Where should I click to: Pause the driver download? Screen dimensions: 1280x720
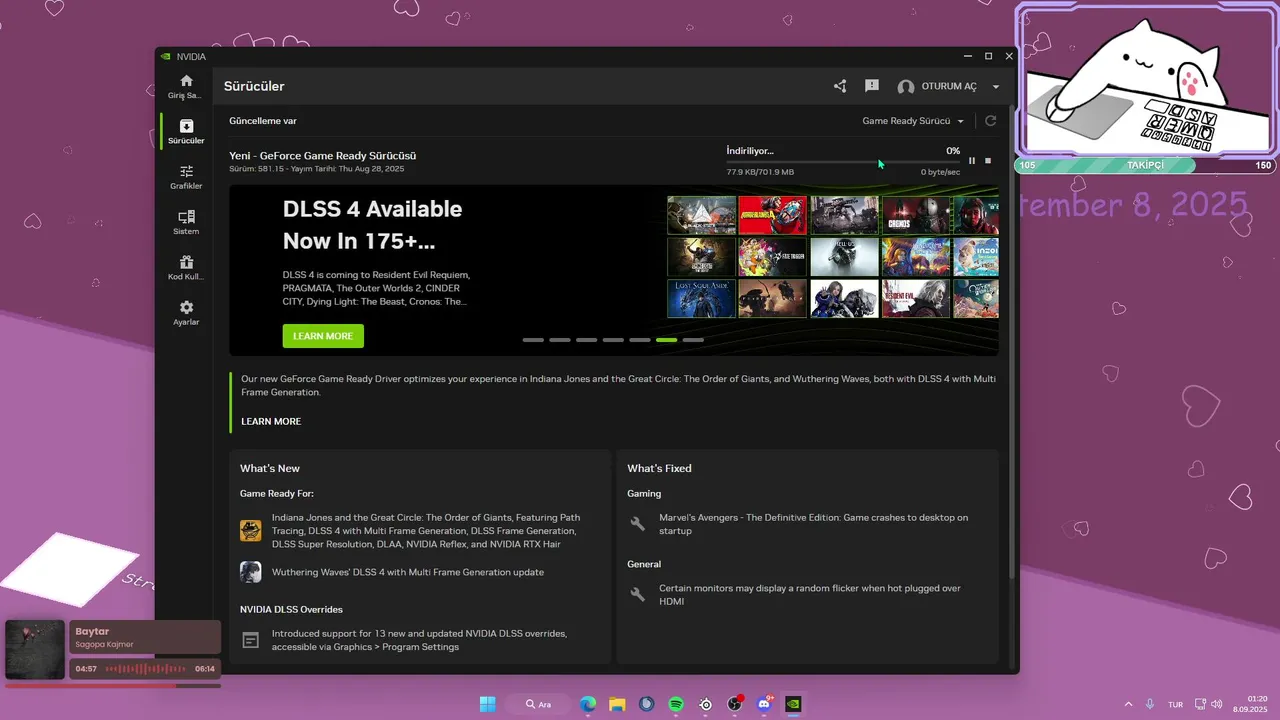tap(971, 160)
